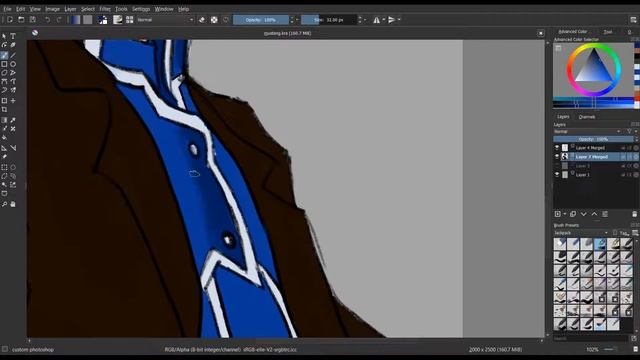Select the Polygon tool
Viewport: 640px width, 360px height.
point(4,73)
